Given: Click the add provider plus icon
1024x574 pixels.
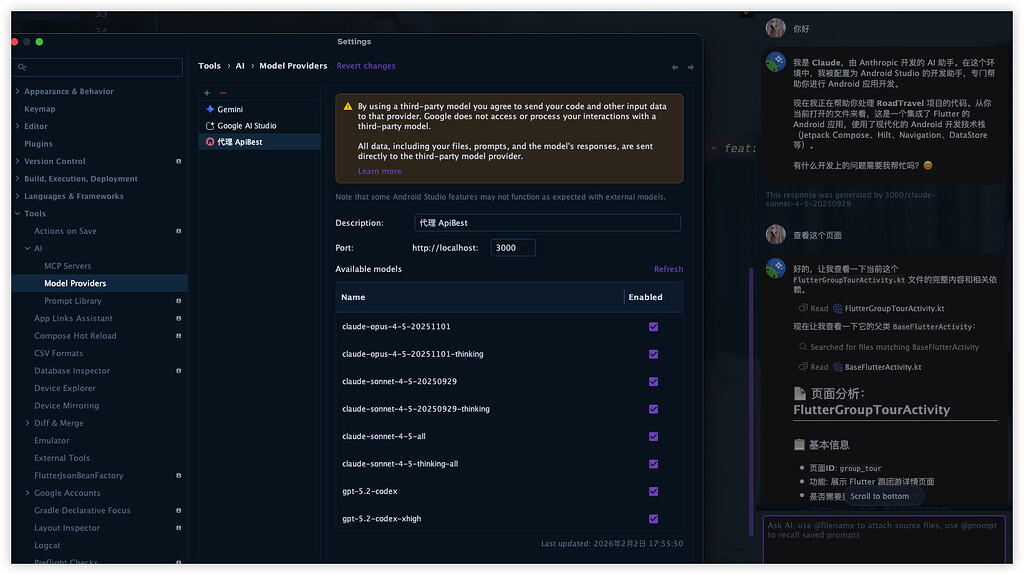Looking at the screenshot, I should pos(207,93).
